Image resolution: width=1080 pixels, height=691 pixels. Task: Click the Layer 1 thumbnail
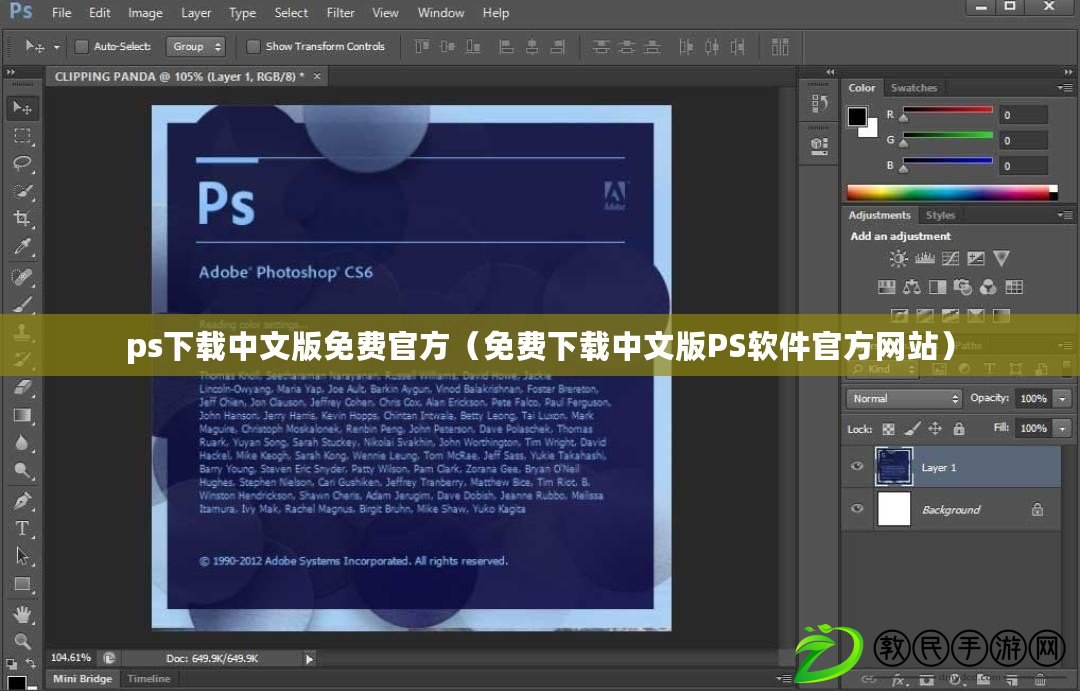coord(894,466)
